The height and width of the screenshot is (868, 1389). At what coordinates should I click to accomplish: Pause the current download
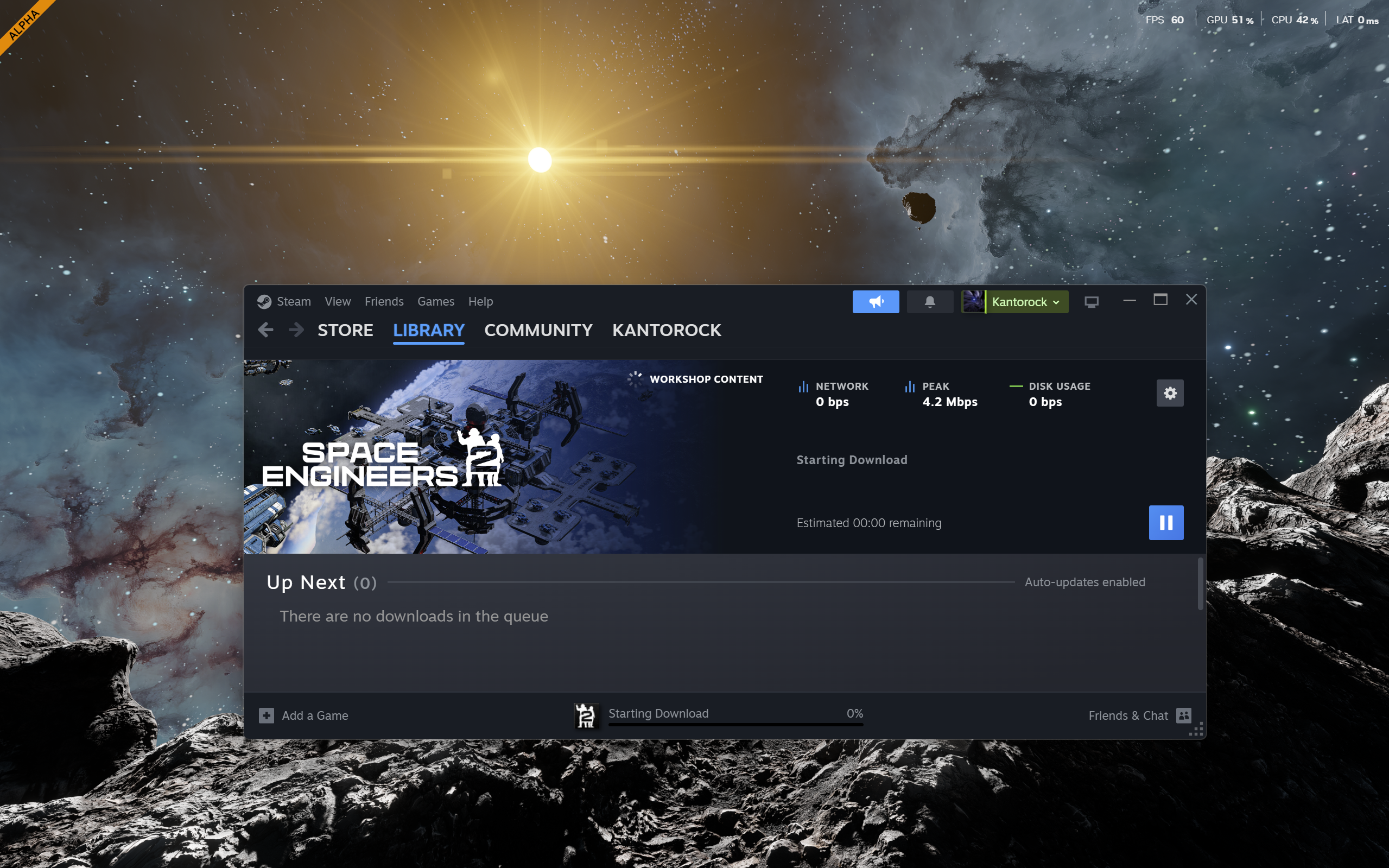[x=1165, y=522]
